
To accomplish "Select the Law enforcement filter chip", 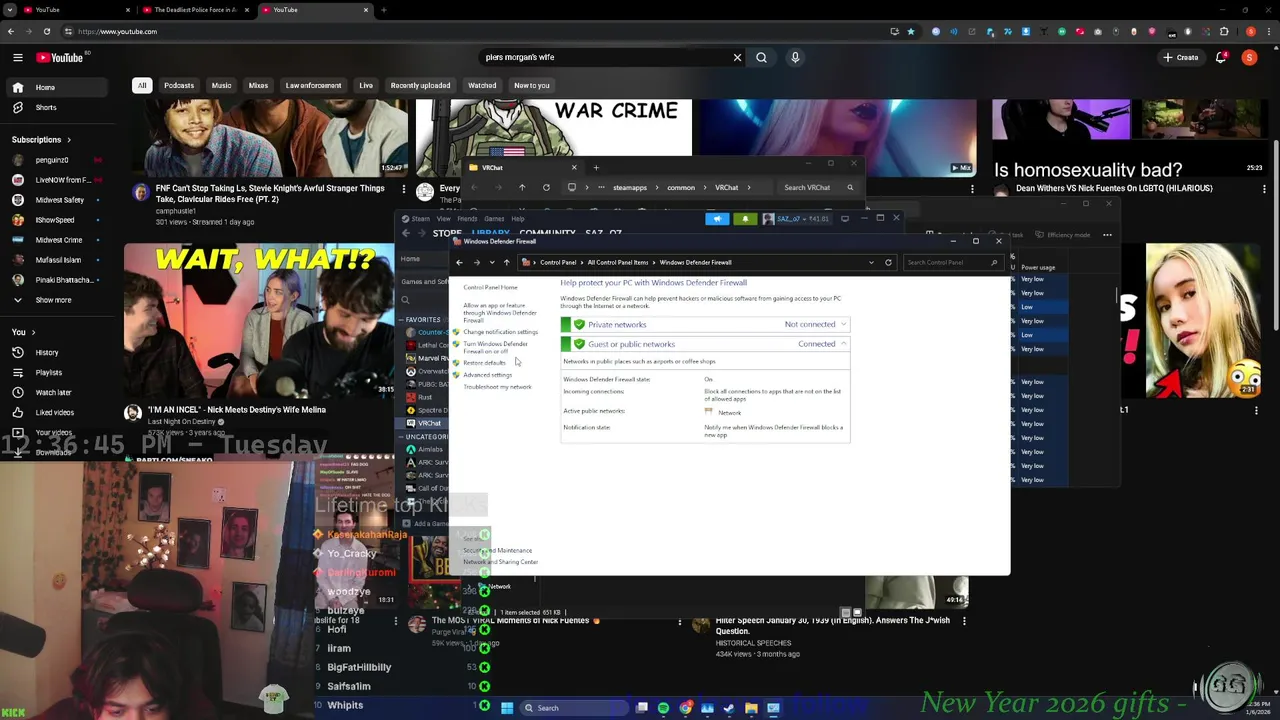I will tap(313, 85).
